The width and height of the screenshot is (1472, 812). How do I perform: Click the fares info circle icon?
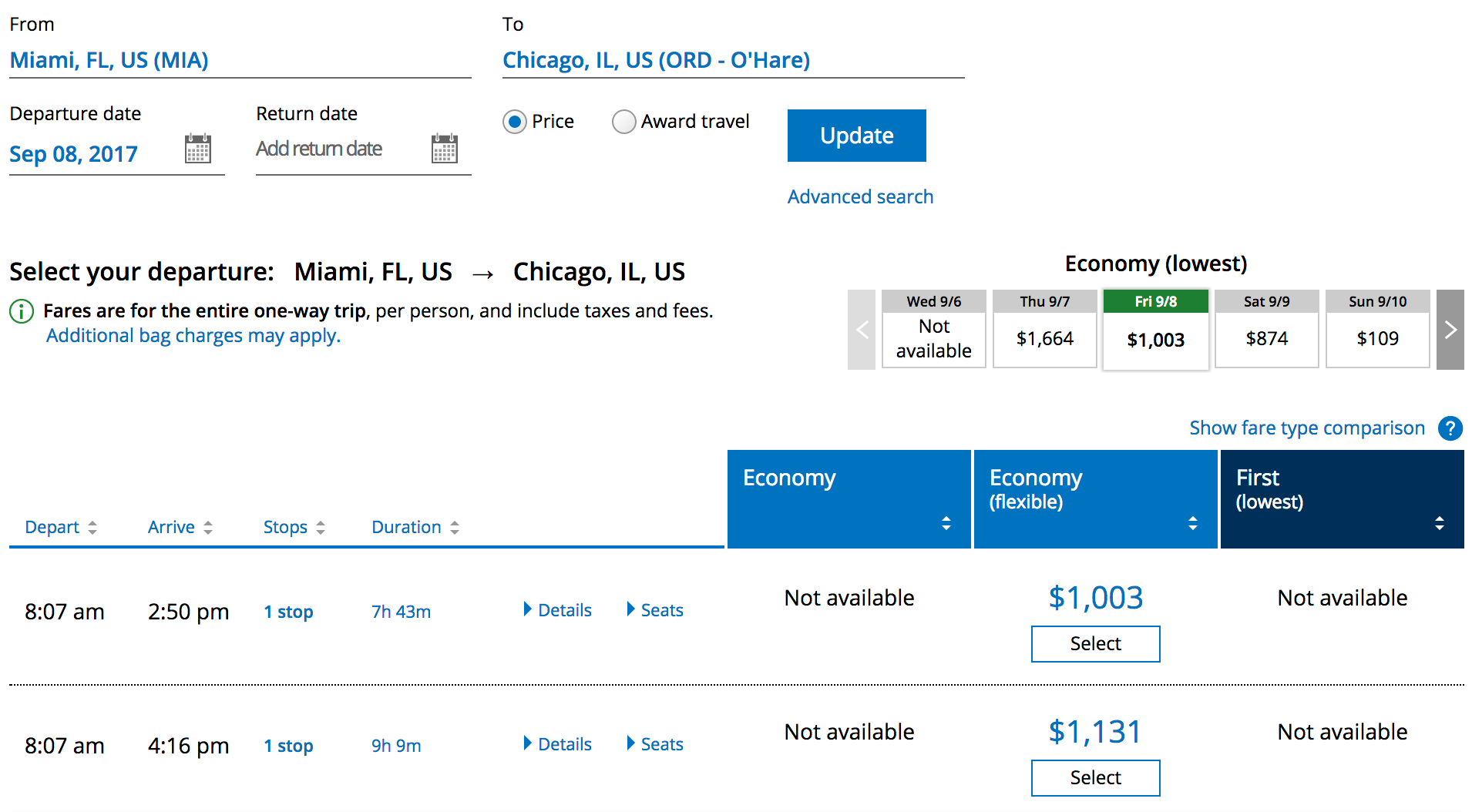[x=22, y=311]
